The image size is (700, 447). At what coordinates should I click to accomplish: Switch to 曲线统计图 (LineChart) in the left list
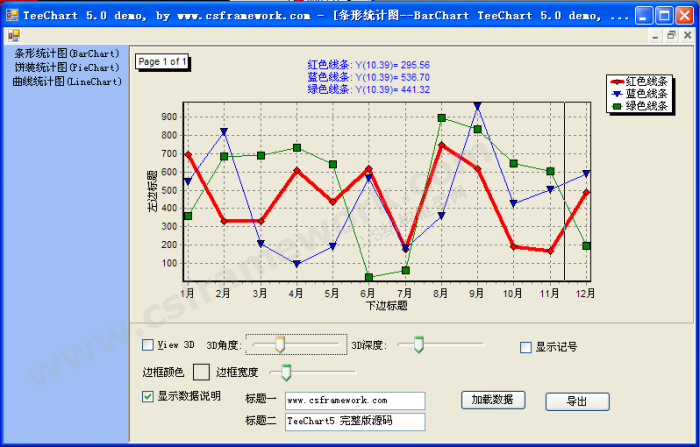pos(66,81)
